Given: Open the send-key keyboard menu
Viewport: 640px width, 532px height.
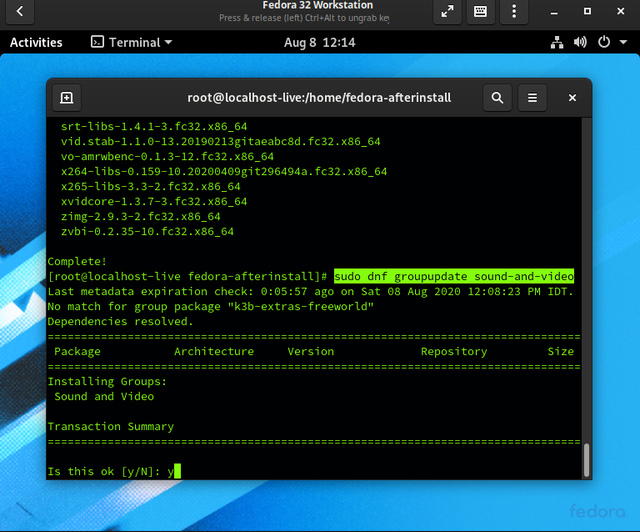Looking at the screenshot, I should (x=480, y=11).
